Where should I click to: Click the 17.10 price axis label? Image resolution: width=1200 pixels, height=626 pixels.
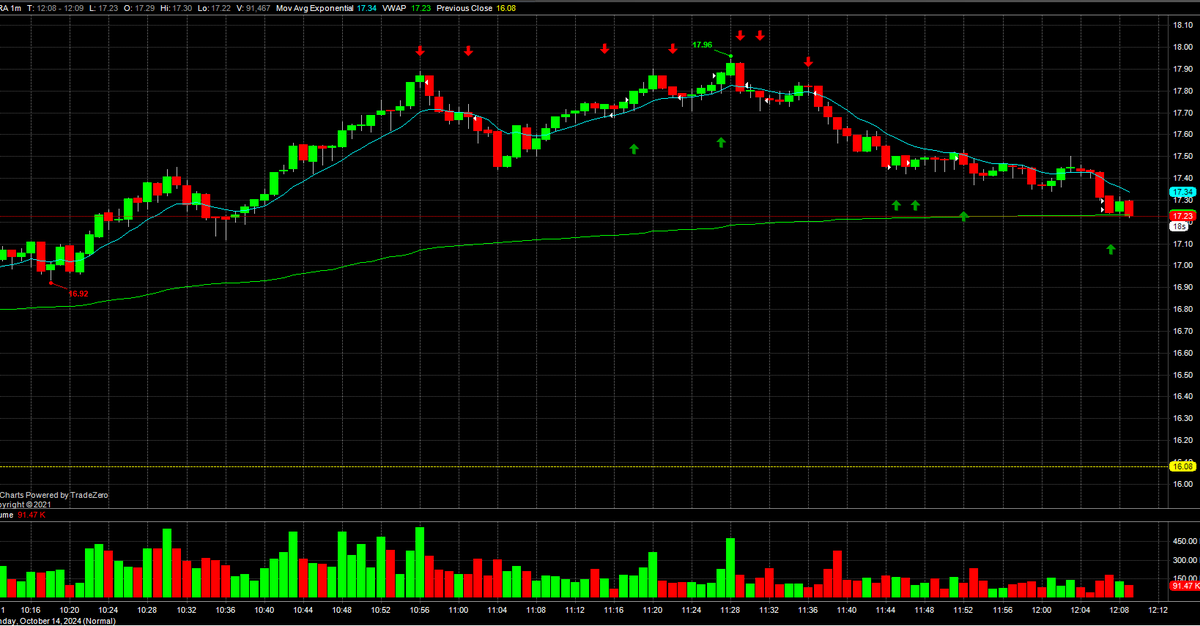point(1183,244)
